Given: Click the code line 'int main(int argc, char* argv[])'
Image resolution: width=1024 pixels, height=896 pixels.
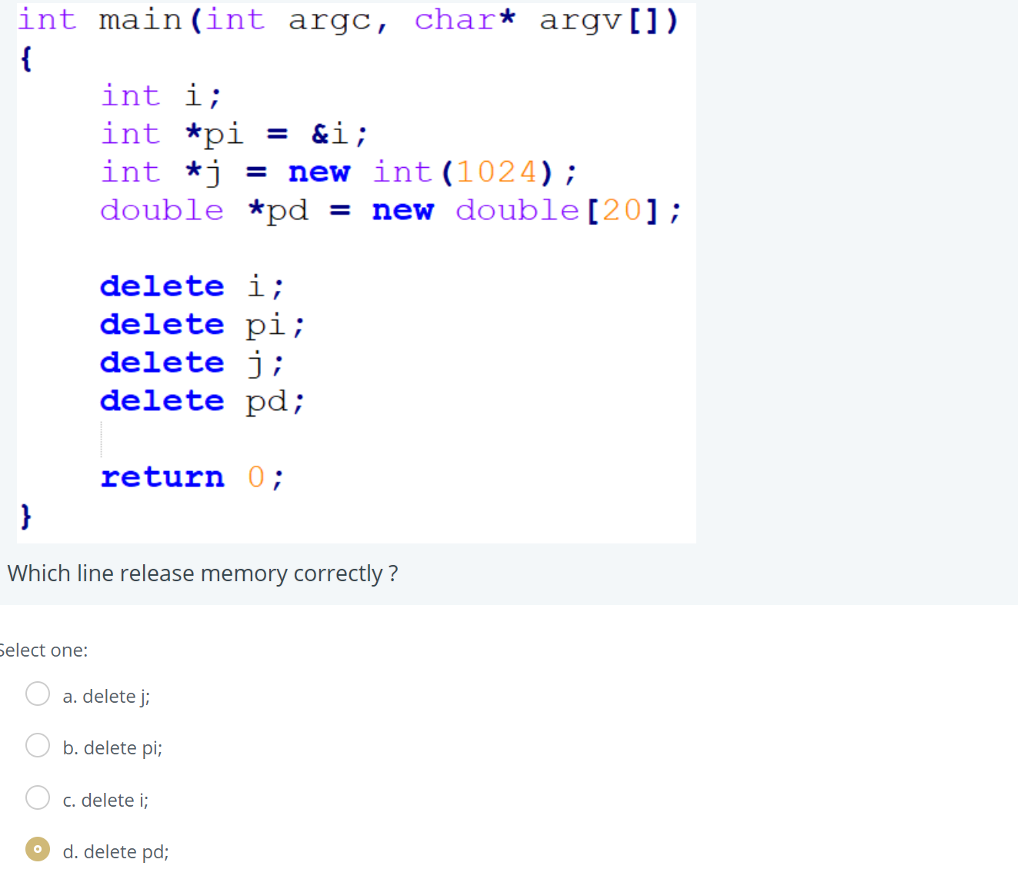Looking at the screenshot, I should (x=348, y=20).
